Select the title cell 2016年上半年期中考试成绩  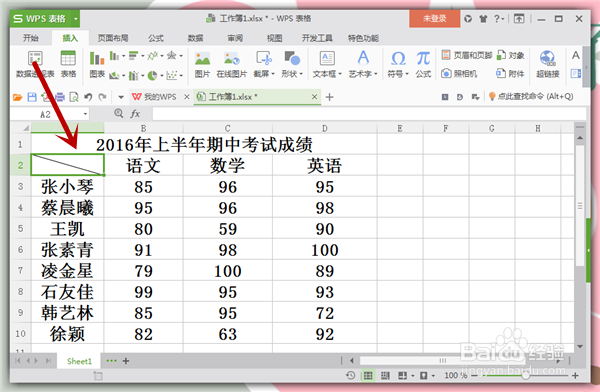[204, 144]
